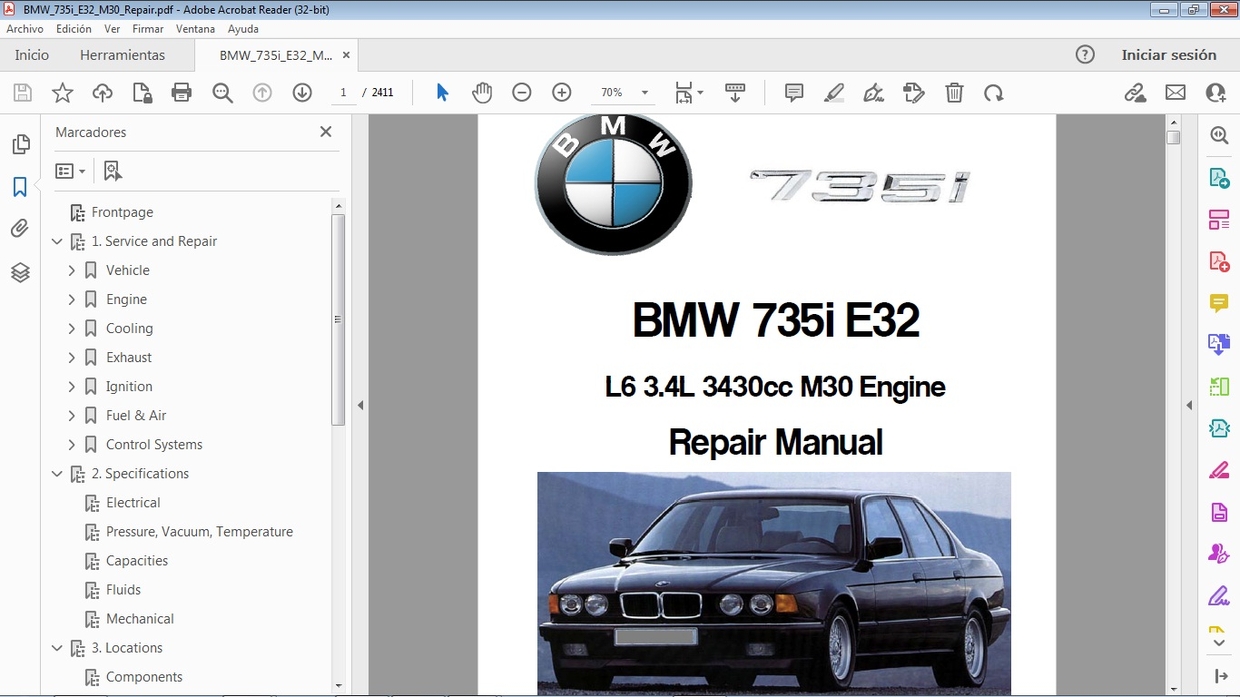Expand the right tools pane arrow
This screenshot has width=1240, height=697.
pos(1189,405)
